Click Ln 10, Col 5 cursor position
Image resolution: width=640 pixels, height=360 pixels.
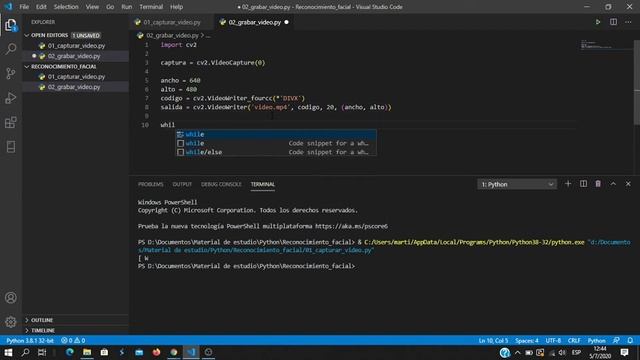493,340
